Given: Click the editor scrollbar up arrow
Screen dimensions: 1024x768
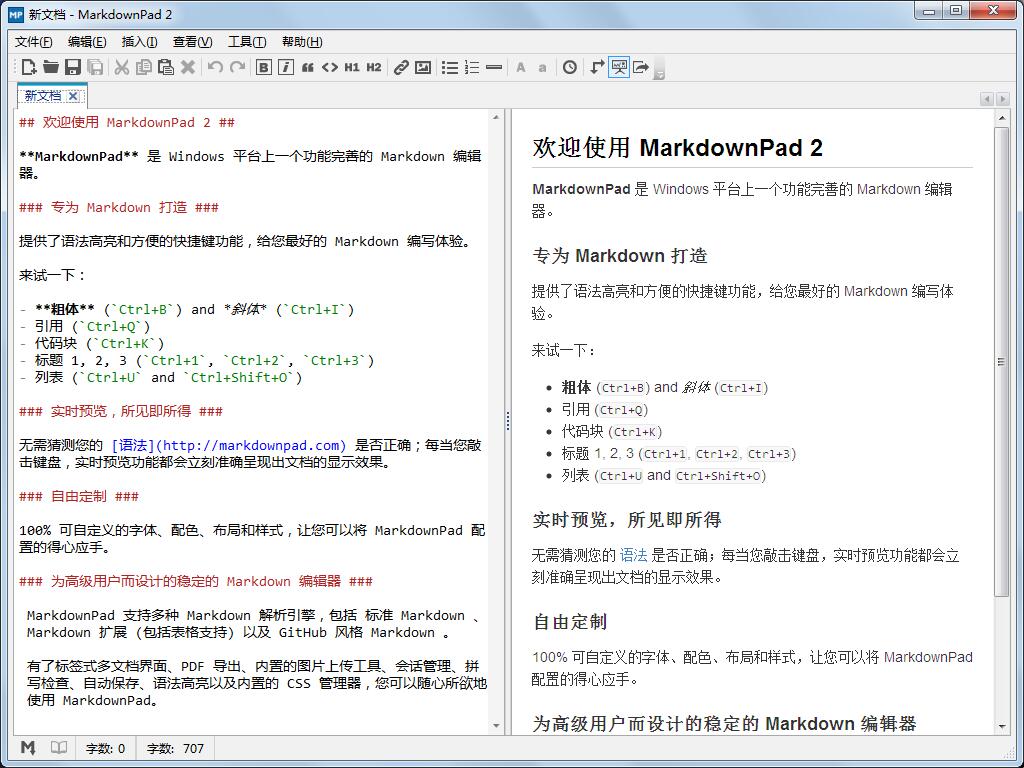Looking at the screenshot, I should pyautogui.click(x=496, y=117).
